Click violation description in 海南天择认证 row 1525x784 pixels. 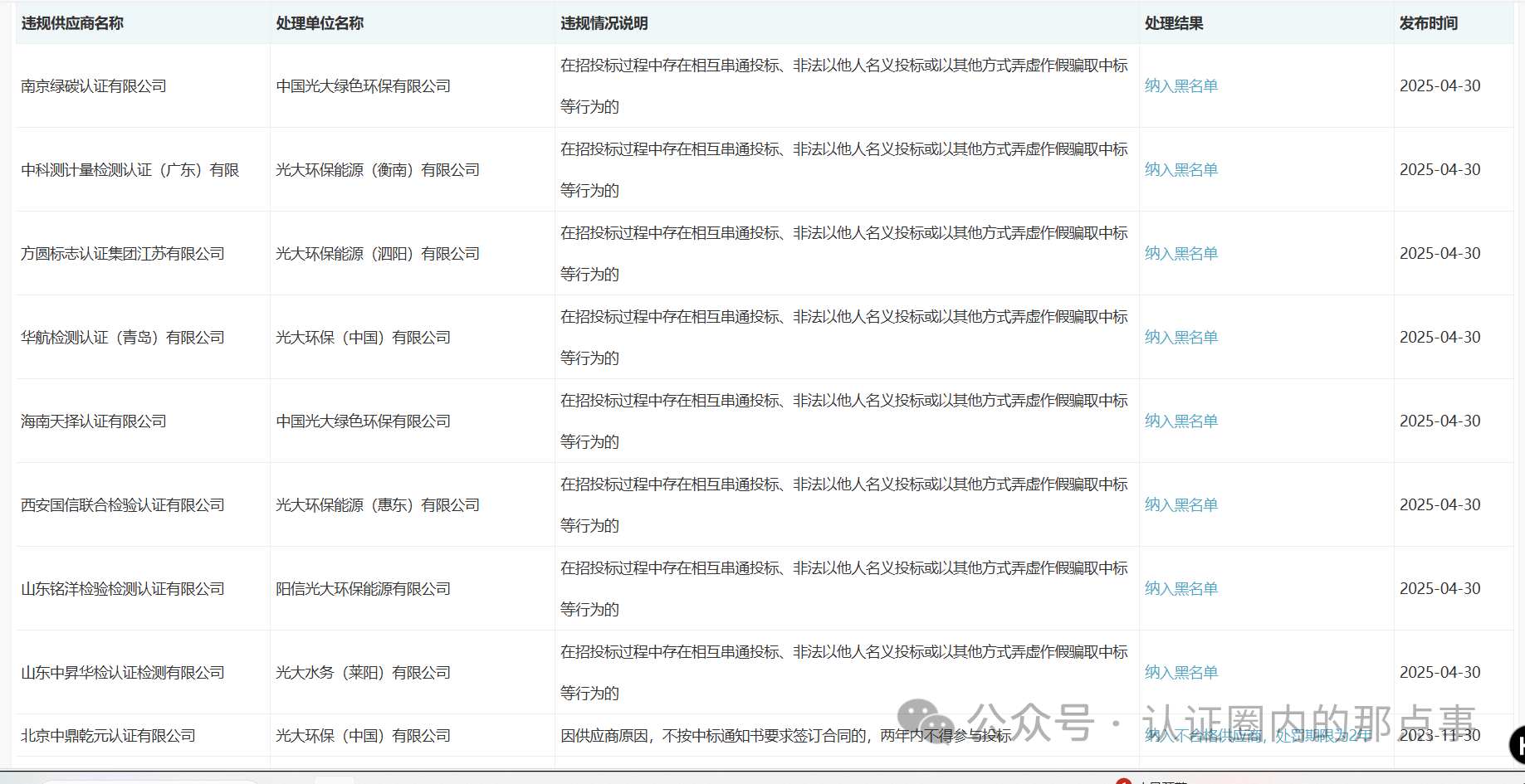click(x=844, y=421)
